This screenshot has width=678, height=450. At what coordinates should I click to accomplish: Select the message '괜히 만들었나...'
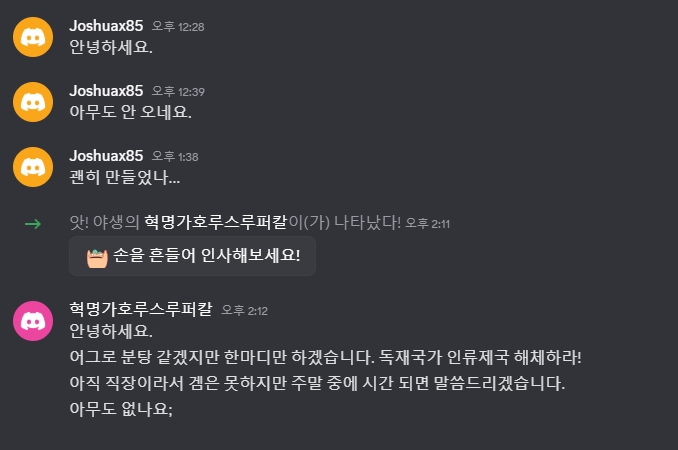124,177
